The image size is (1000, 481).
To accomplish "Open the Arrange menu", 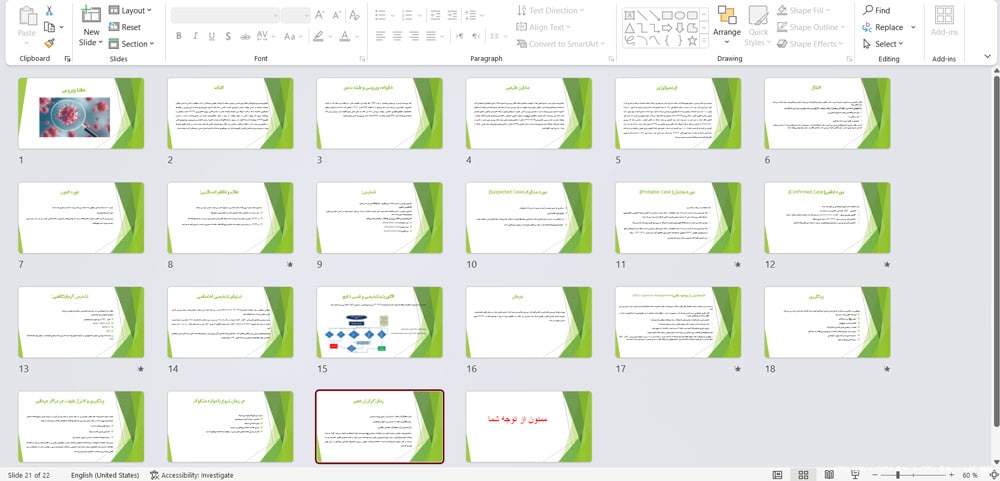I will coord(726,26).
